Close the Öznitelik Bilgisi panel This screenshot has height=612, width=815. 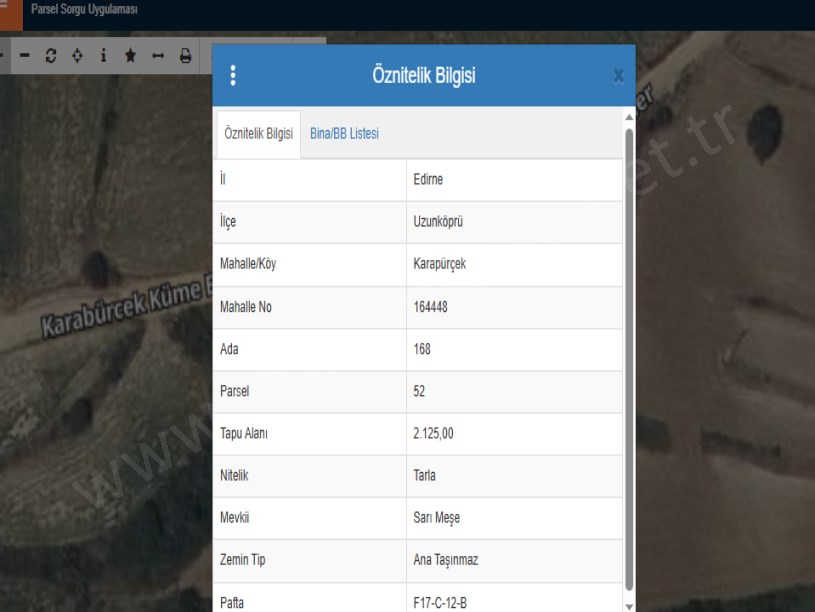618,76
